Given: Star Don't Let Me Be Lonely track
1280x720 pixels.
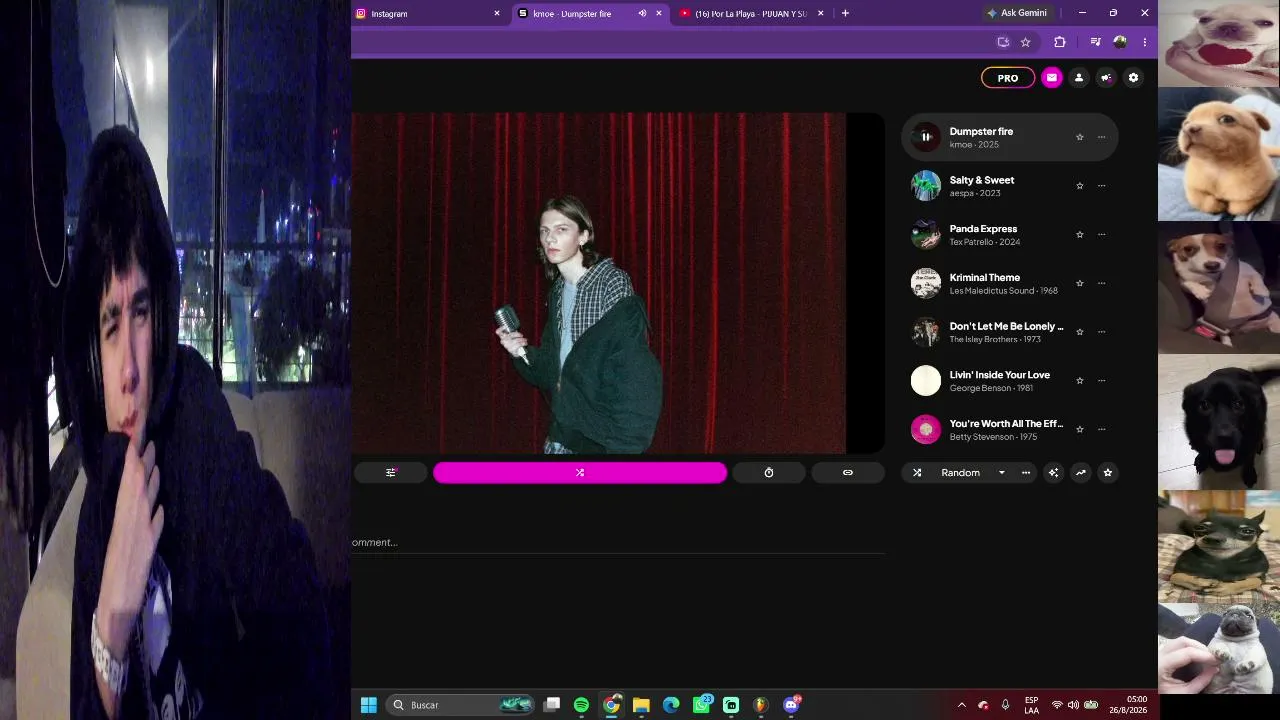Looking at the screenshot, I should click(1079, 332).
